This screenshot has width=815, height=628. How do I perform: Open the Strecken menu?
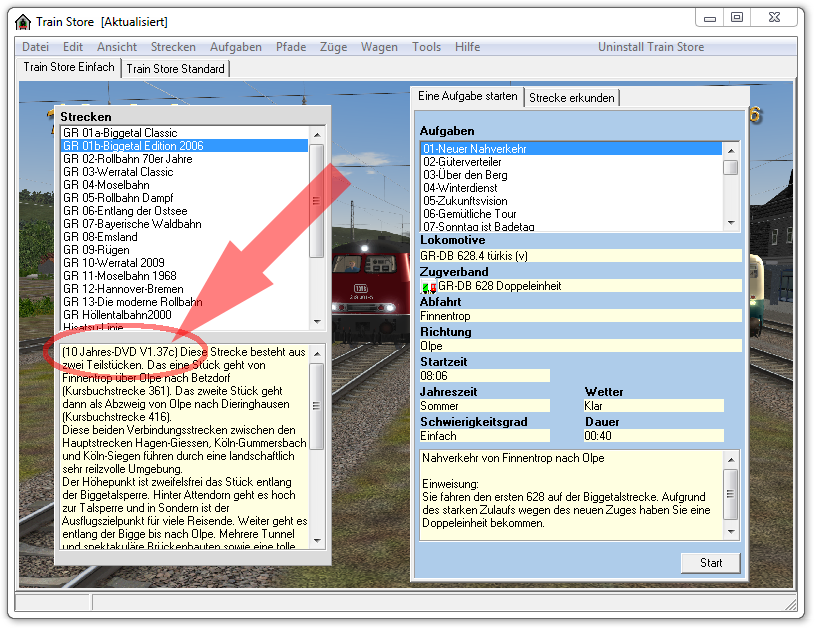click(x=173, y=47)
